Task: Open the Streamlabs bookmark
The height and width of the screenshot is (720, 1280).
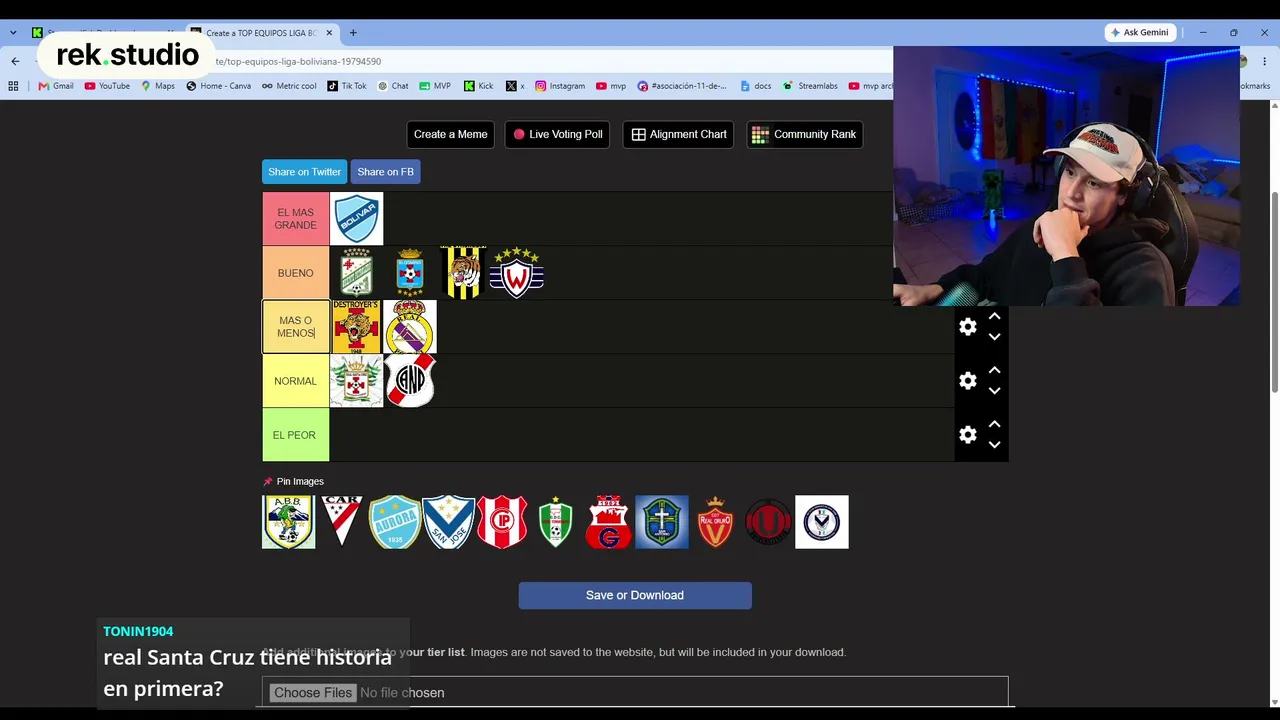Action: tap(810, 86)
